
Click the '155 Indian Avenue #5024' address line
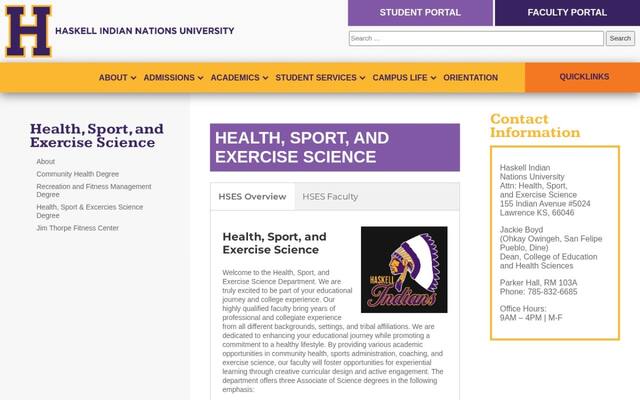click(545, 204)
